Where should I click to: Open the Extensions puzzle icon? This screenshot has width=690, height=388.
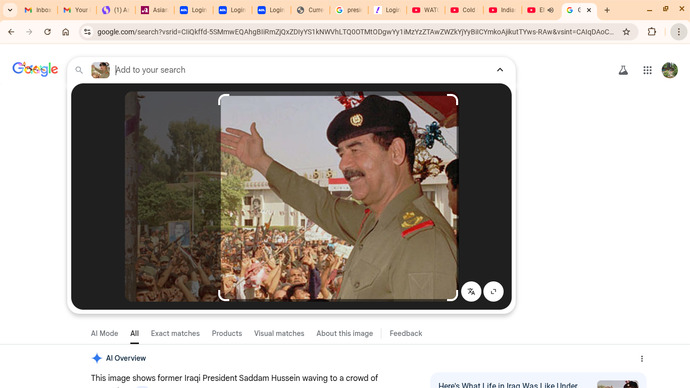point(652,32)
